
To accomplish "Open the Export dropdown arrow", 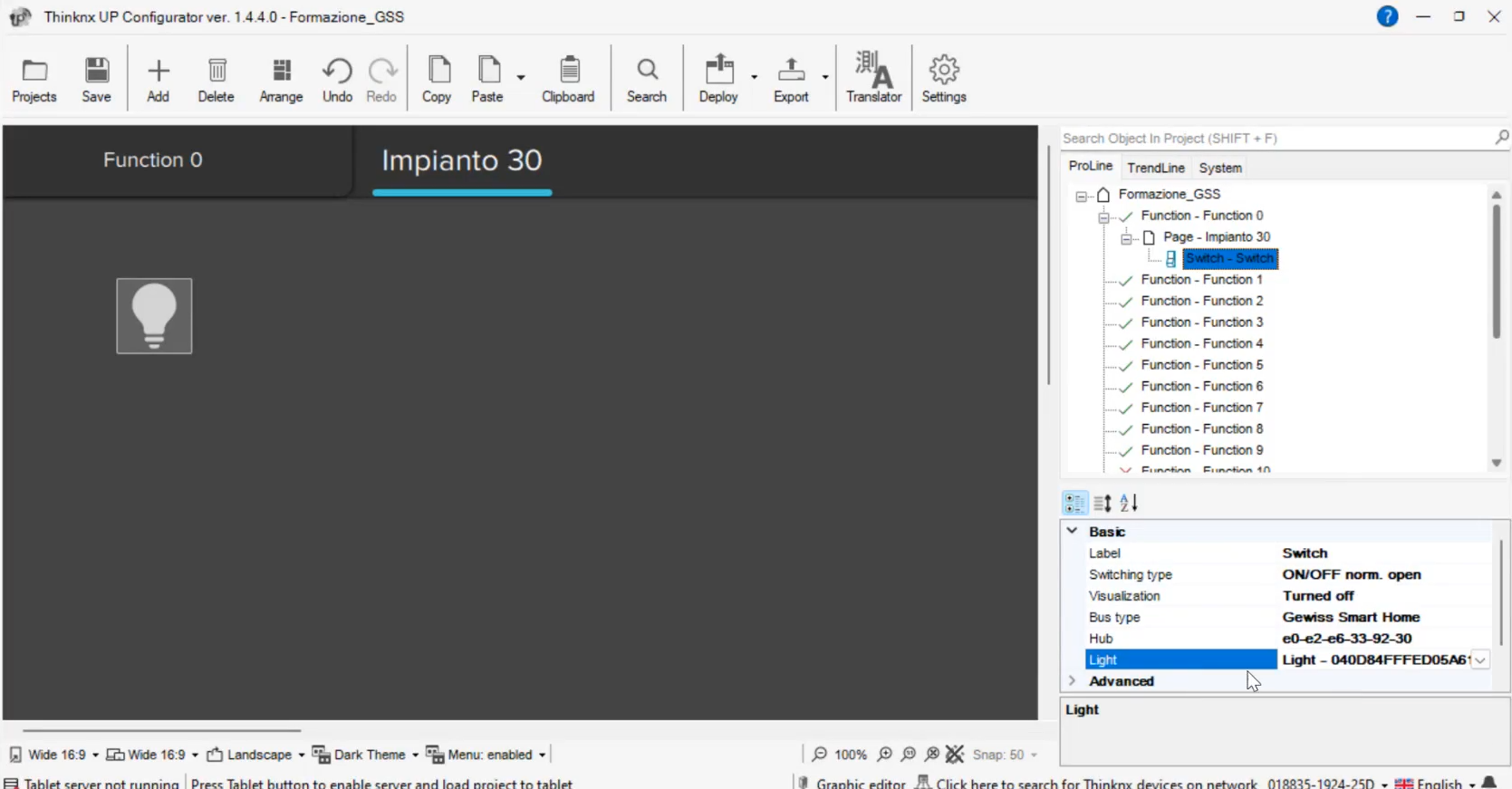I will coord(825,78).
